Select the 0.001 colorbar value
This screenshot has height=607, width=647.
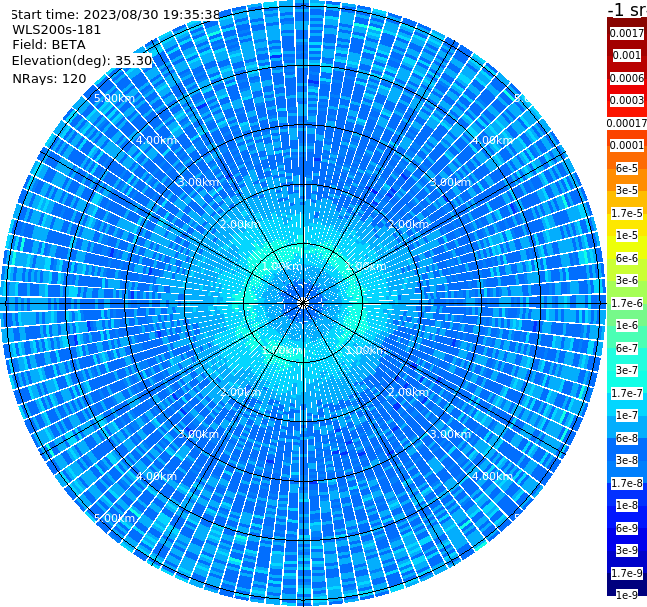(627, 55)
